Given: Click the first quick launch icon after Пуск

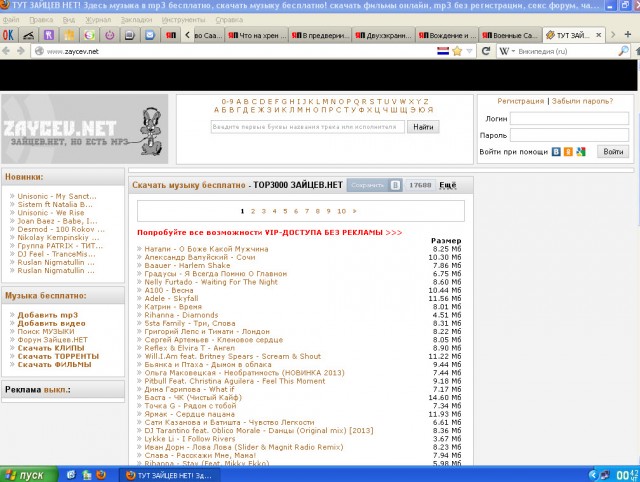Looking at the screenshot, I should coord(71,475).
